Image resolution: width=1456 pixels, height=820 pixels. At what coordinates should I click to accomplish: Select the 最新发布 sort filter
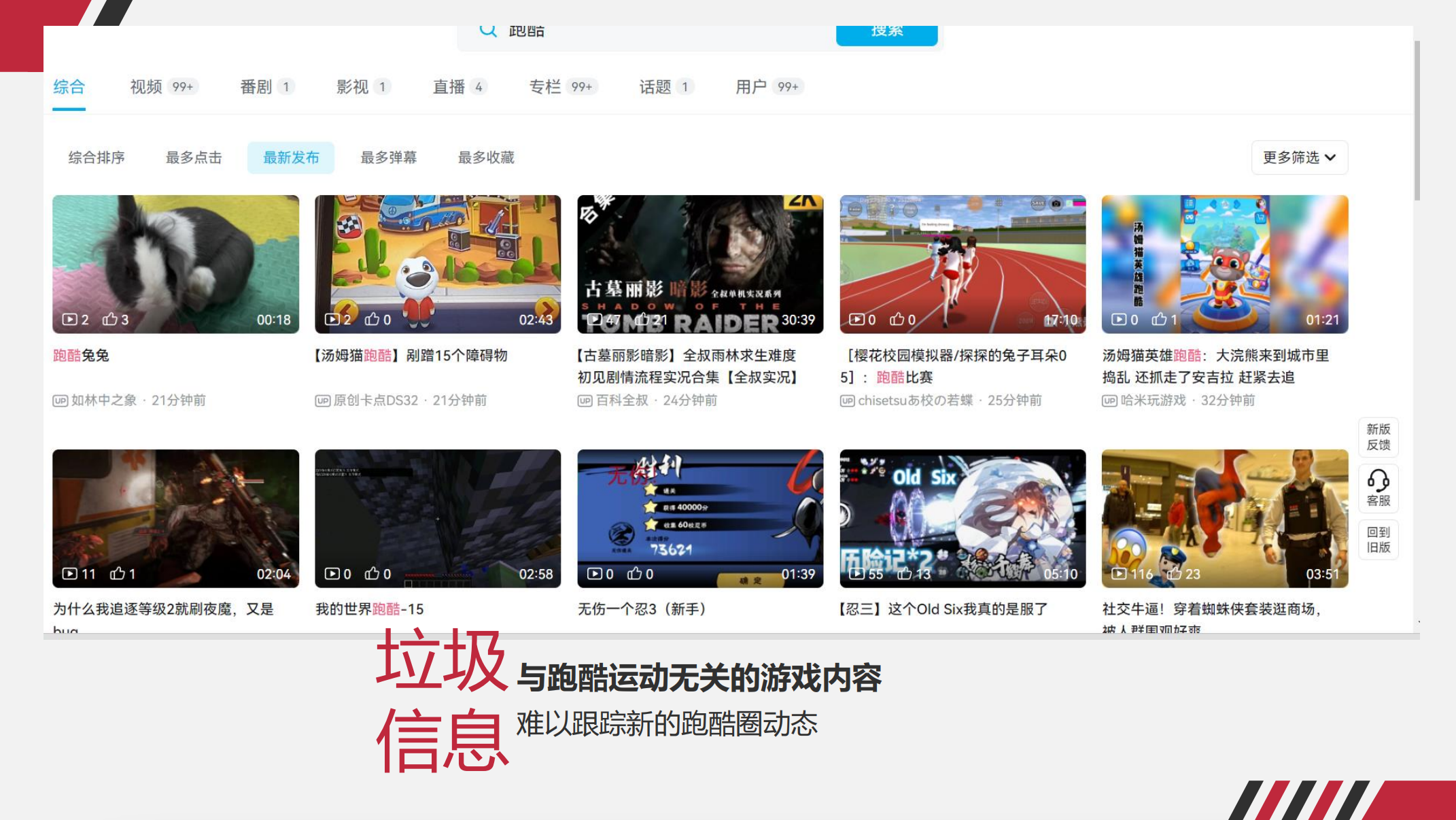pos(291,157)
